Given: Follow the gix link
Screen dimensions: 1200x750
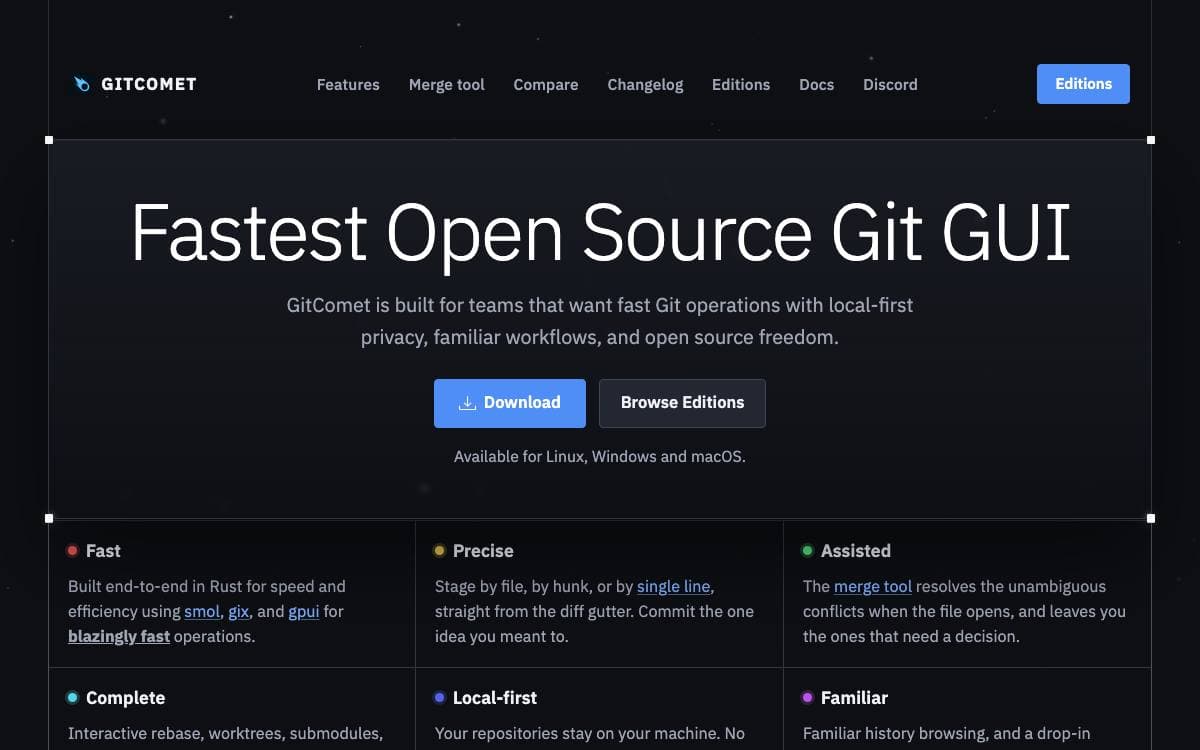Looking at the screenshot, I should point(238,611).
